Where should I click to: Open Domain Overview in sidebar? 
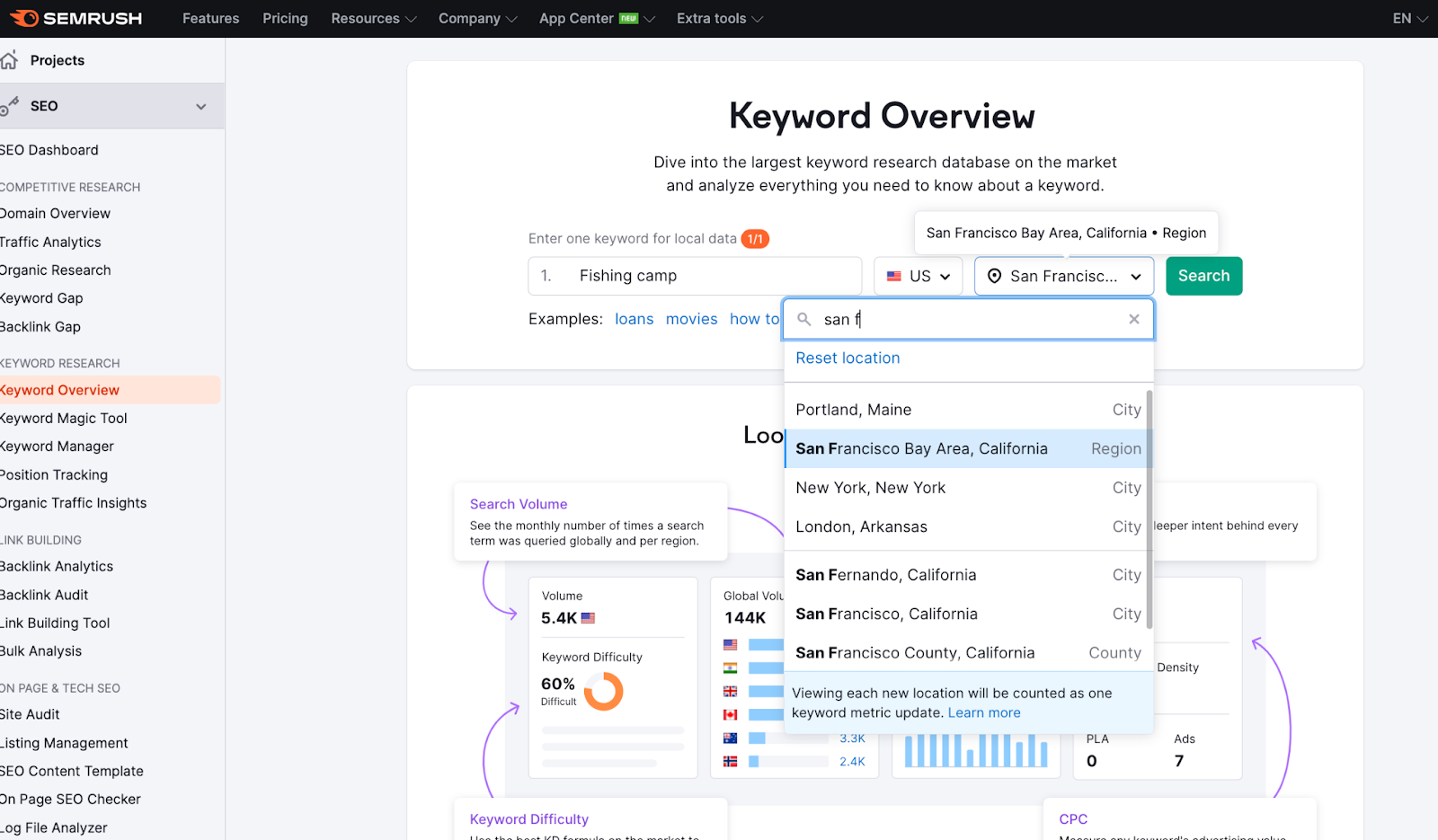(x=55, y=213)
